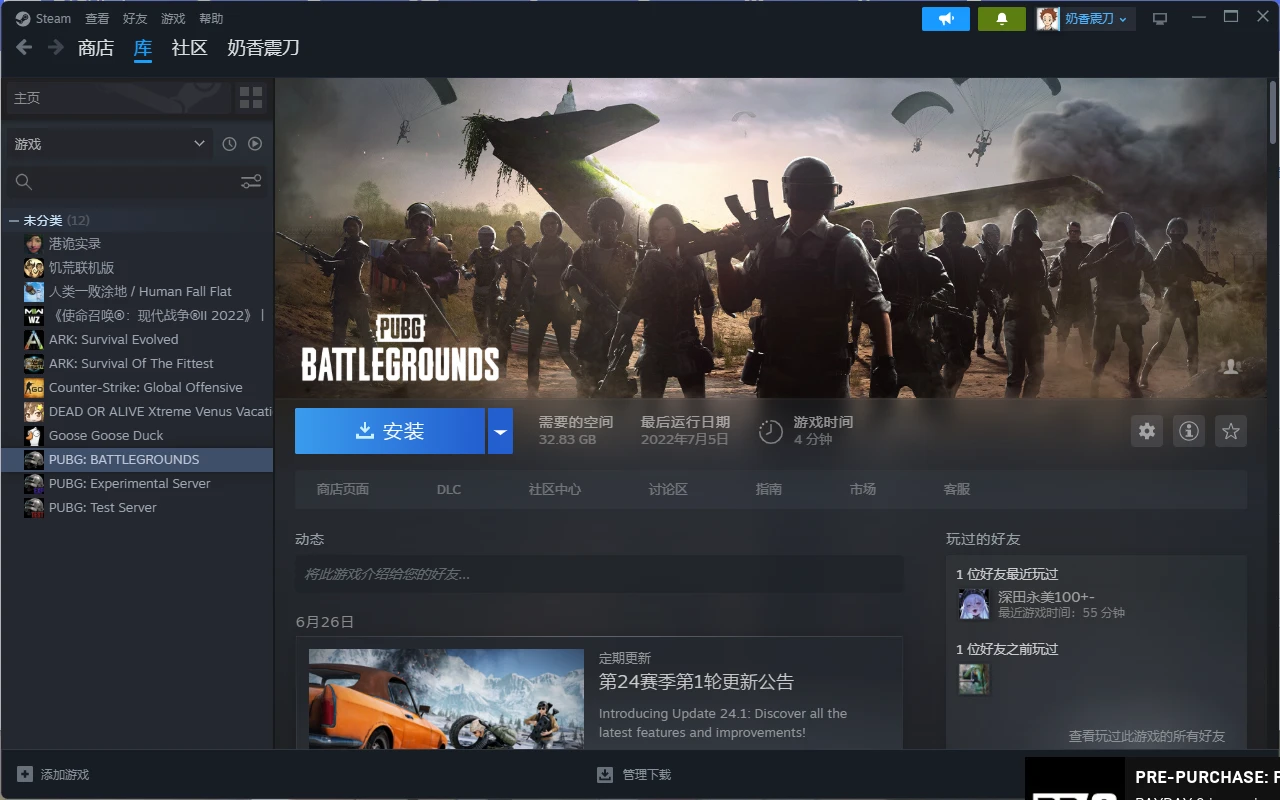Open the 查看 menu
Image resolution: width=1280 pixels, height=800 pixels.
point(97,18)
